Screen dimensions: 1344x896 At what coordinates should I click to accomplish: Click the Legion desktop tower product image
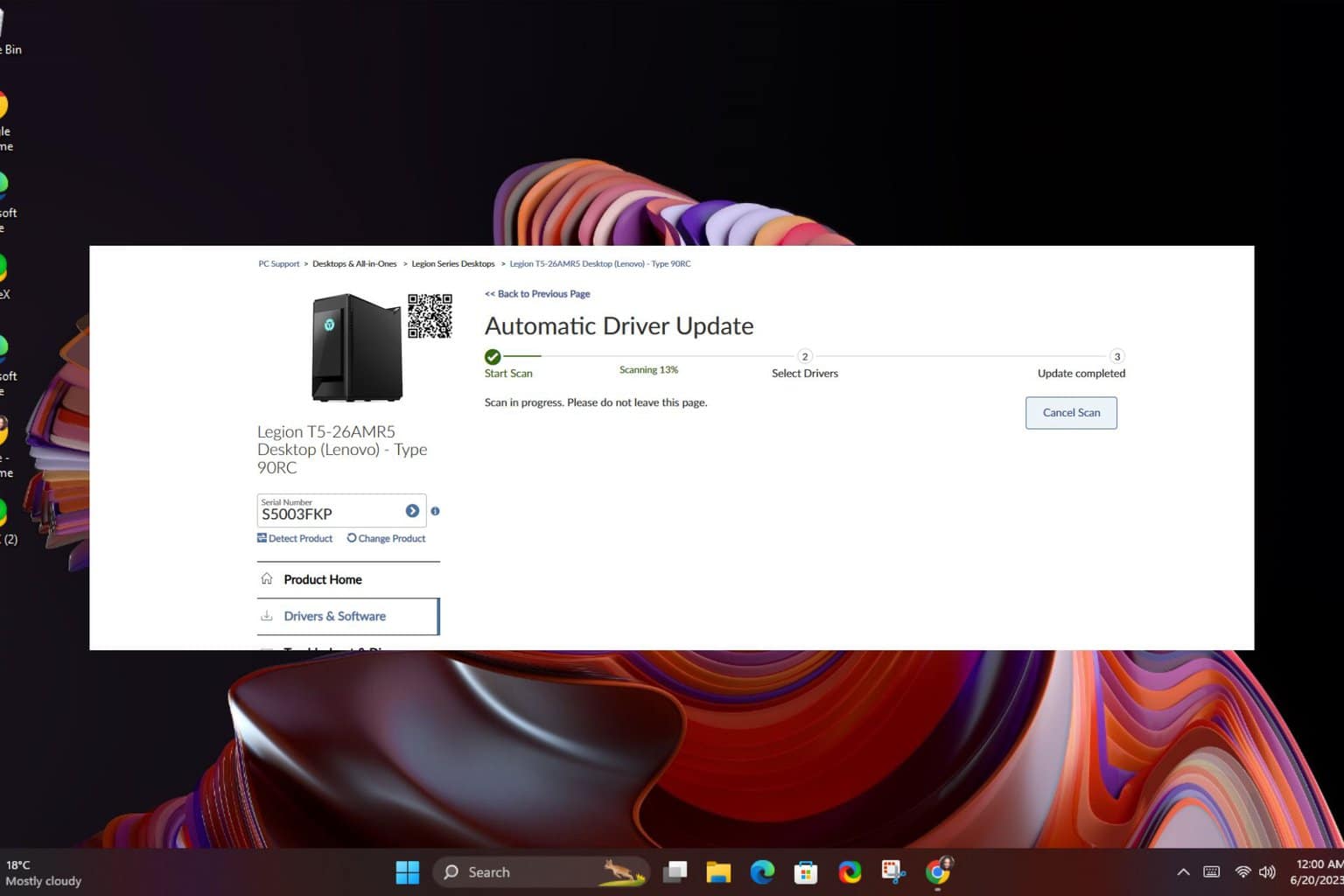click(x=357, y=347)
